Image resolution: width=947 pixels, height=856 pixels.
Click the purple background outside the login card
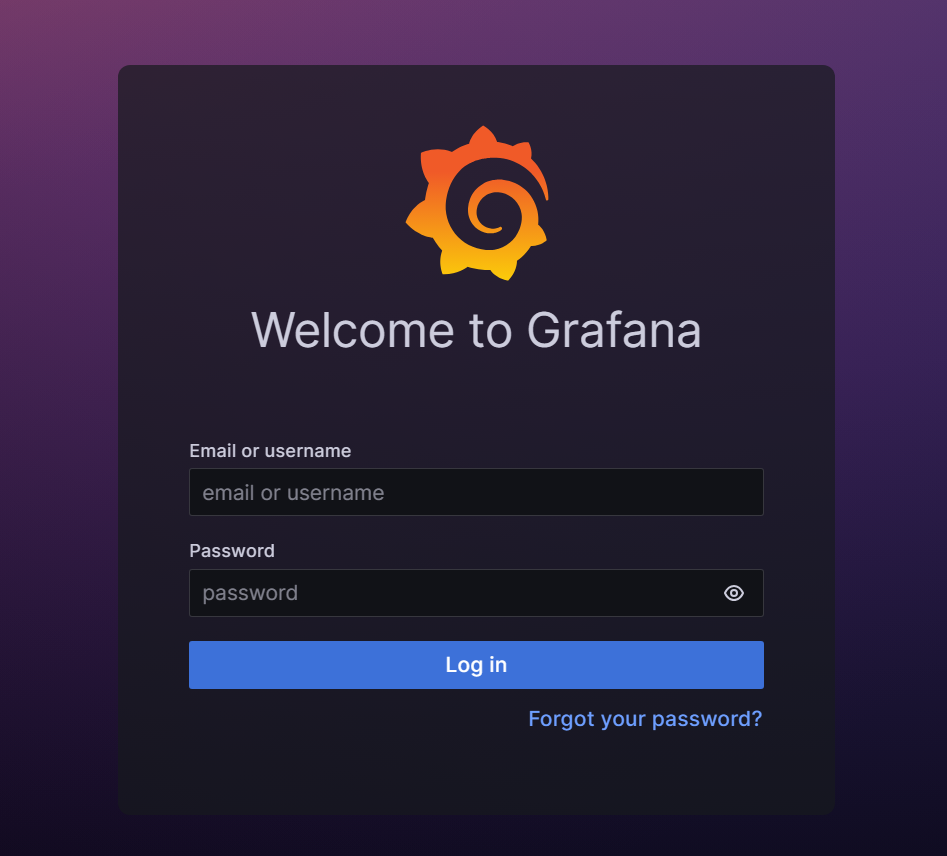tap(58, 423)
